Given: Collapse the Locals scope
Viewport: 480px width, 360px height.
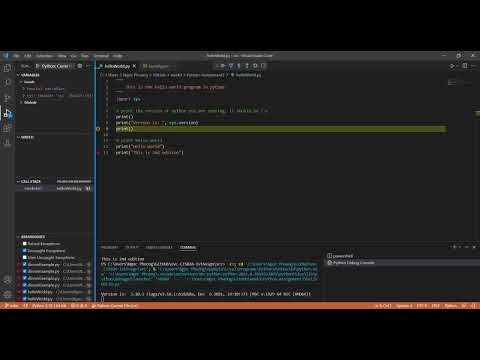Looking at the screenshot, I should click(27, 82).
